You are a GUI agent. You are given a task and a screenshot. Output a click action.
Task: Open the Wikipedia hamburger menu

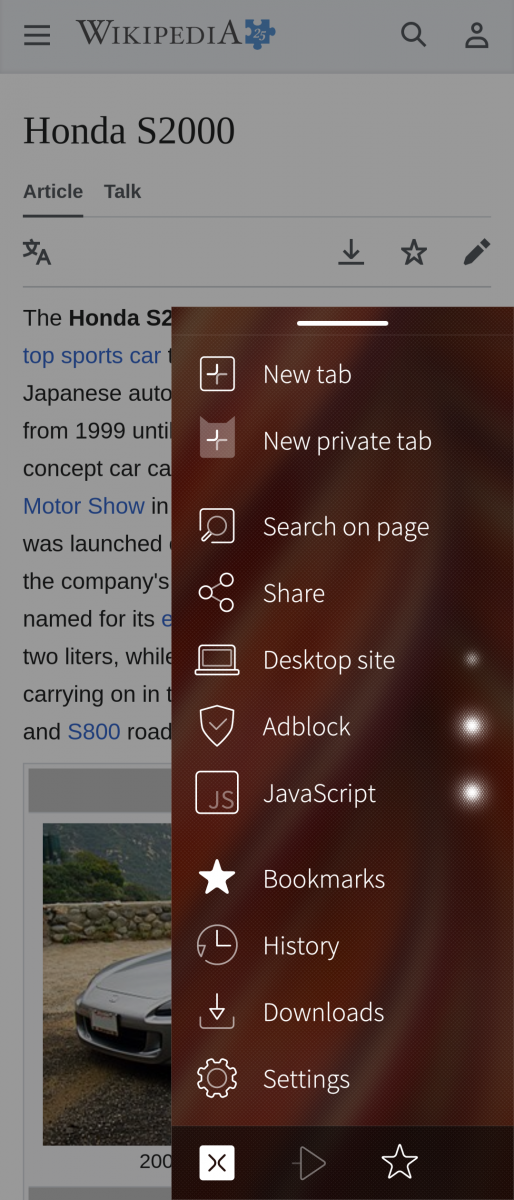point(37,35)
